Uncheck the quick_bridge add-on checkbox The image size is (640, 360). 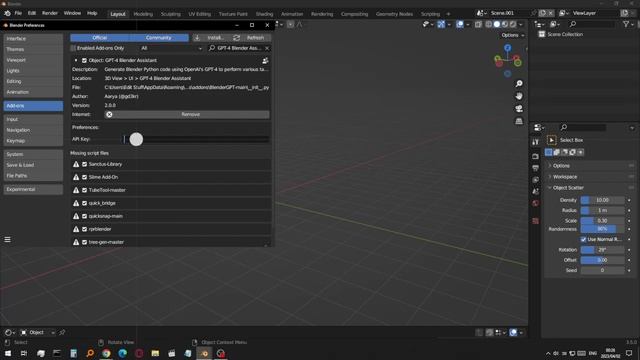(84, 203)
